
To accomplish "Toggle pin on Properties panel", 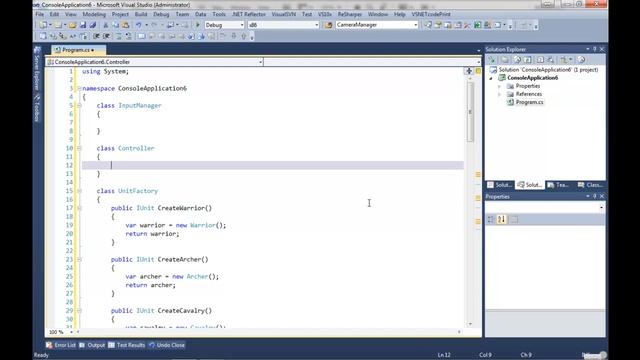I will click(594, 196).
